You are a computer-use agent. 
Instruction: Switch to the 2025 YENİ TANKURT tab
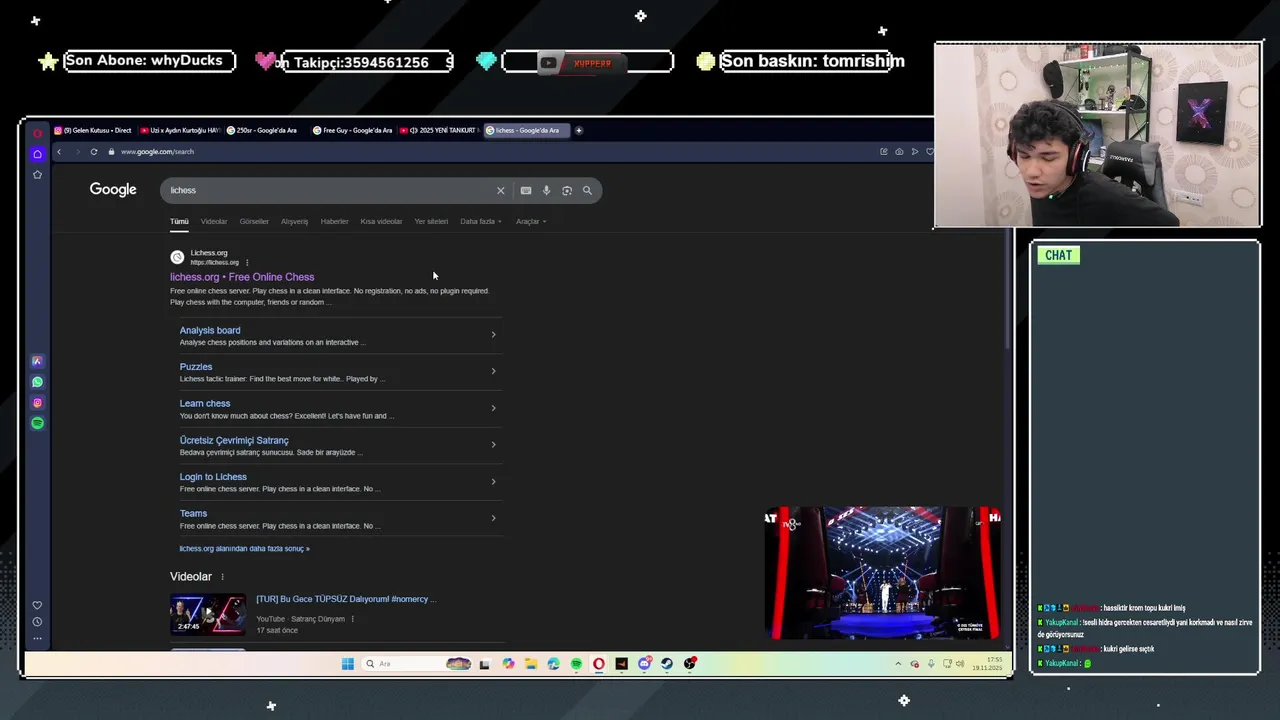click(439, 130)
